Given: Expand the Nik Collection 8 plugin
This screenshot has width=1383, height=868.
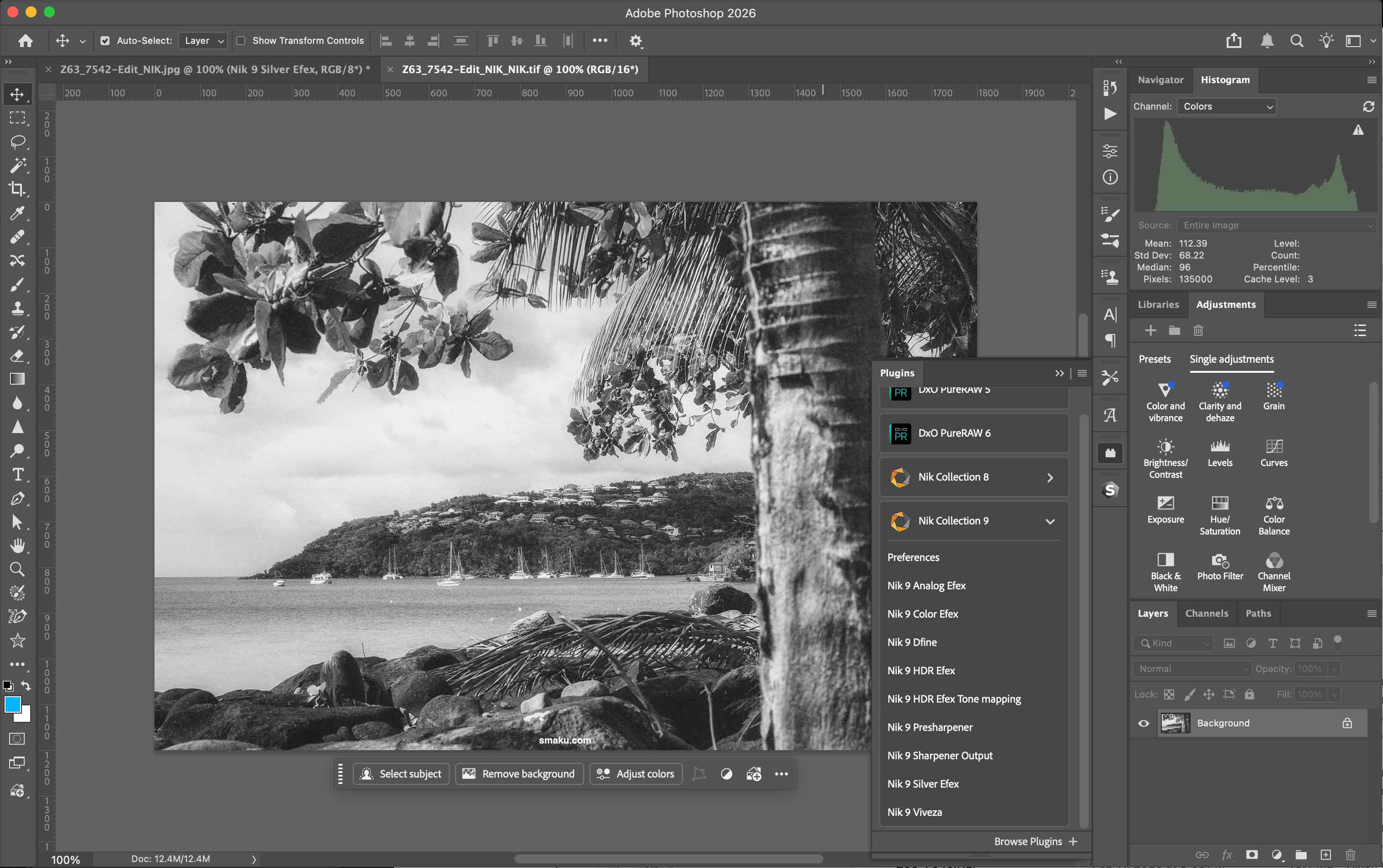Looking at the screenshot, I should [x=1049, y=478].
